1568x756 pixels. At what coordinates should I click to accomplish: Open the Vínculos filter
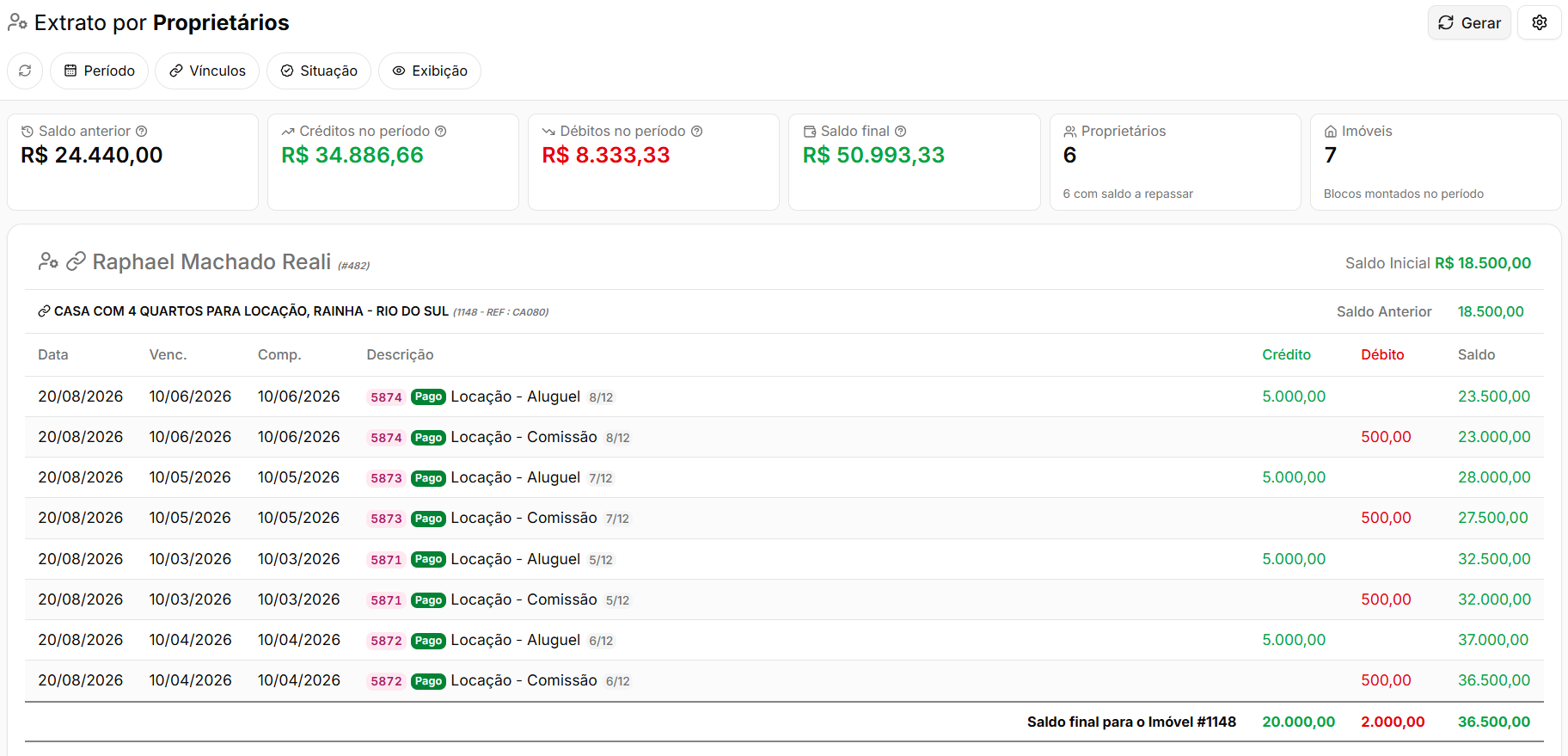[x=207, y=71]
